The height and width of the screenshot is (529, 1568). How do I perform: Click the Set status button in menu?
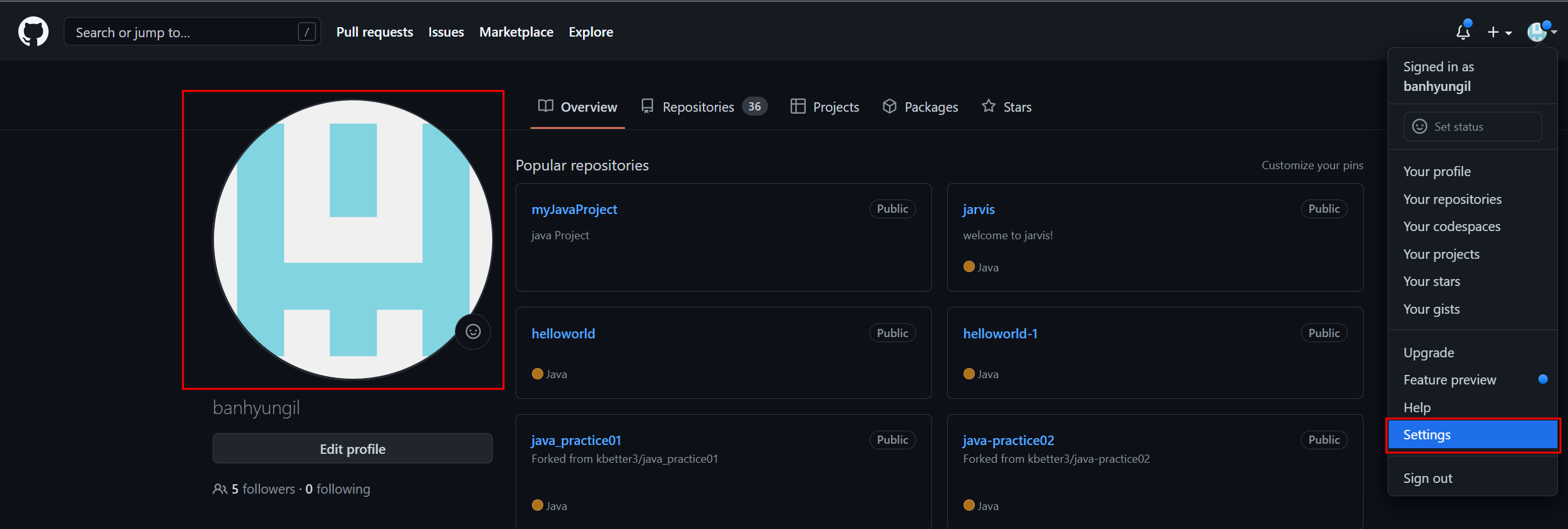(1473, 127)
